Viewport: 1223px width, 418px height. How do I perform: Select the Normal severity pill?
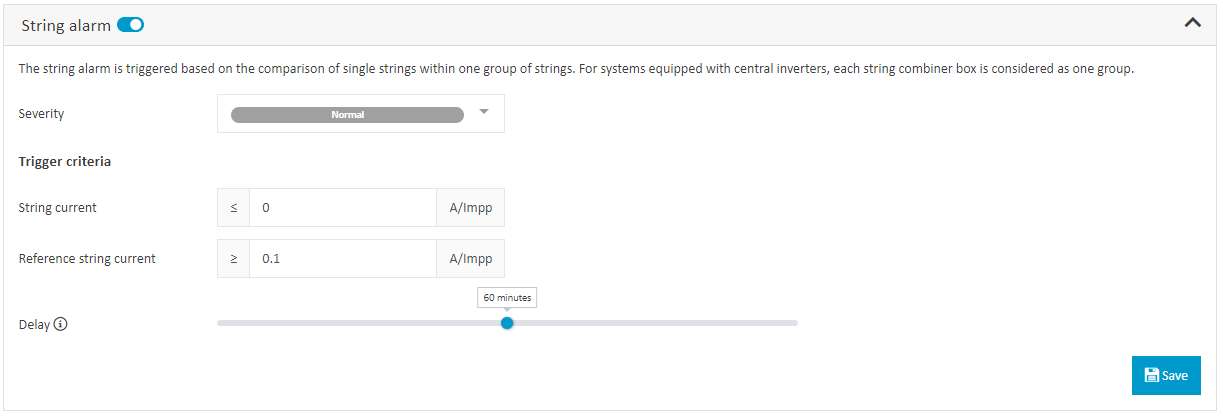pos(347,114)
